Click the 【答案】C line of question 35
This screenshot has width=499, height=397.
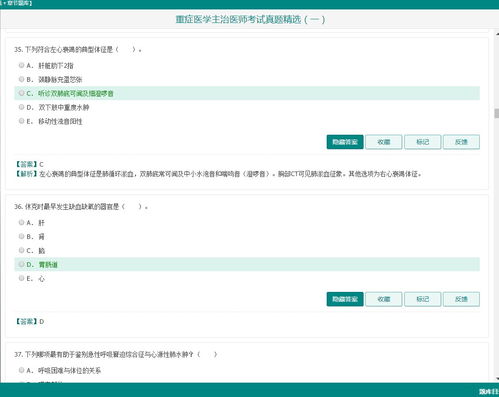point(29,164)
